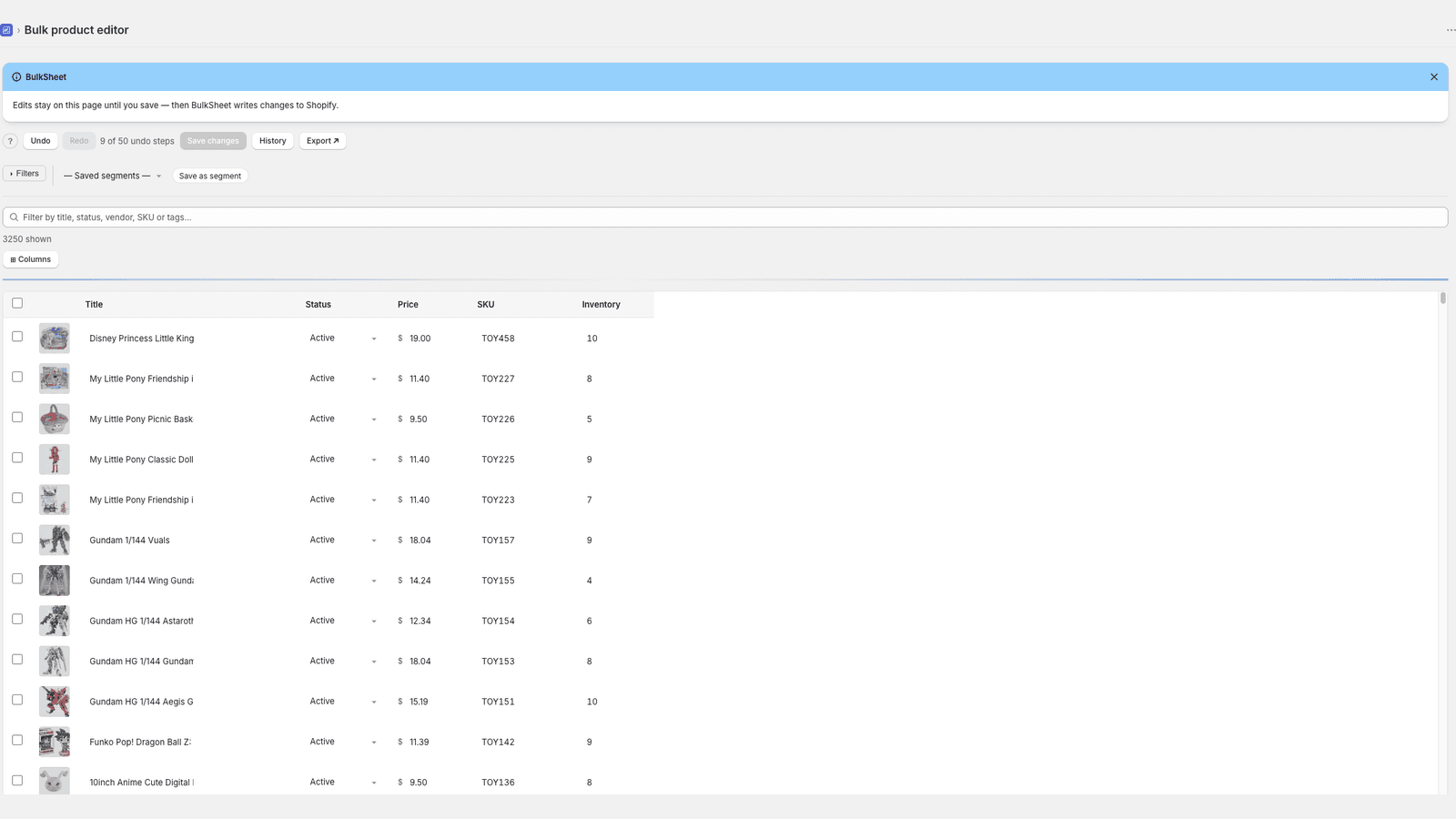The width and height of the screenshot is (1456, 819).
Task: Click the Inventory column header
Action: (602, 305)
